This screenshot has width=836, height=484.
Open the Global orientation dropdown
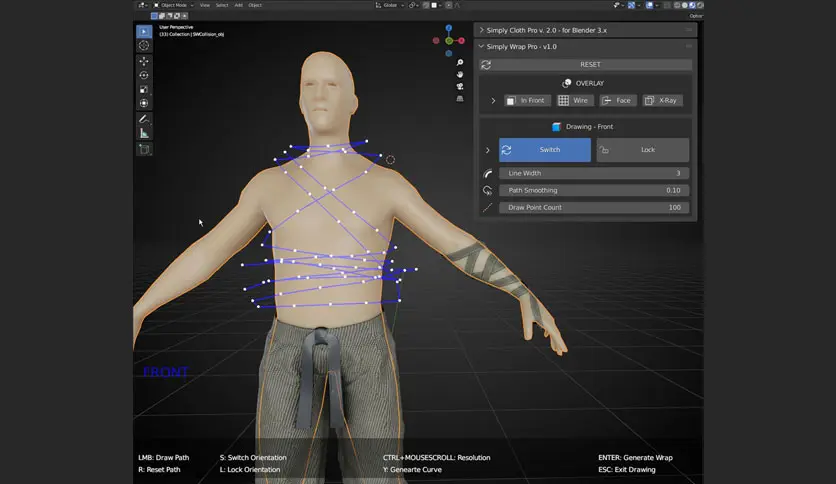pyautogui.click(x=390, y=5)
